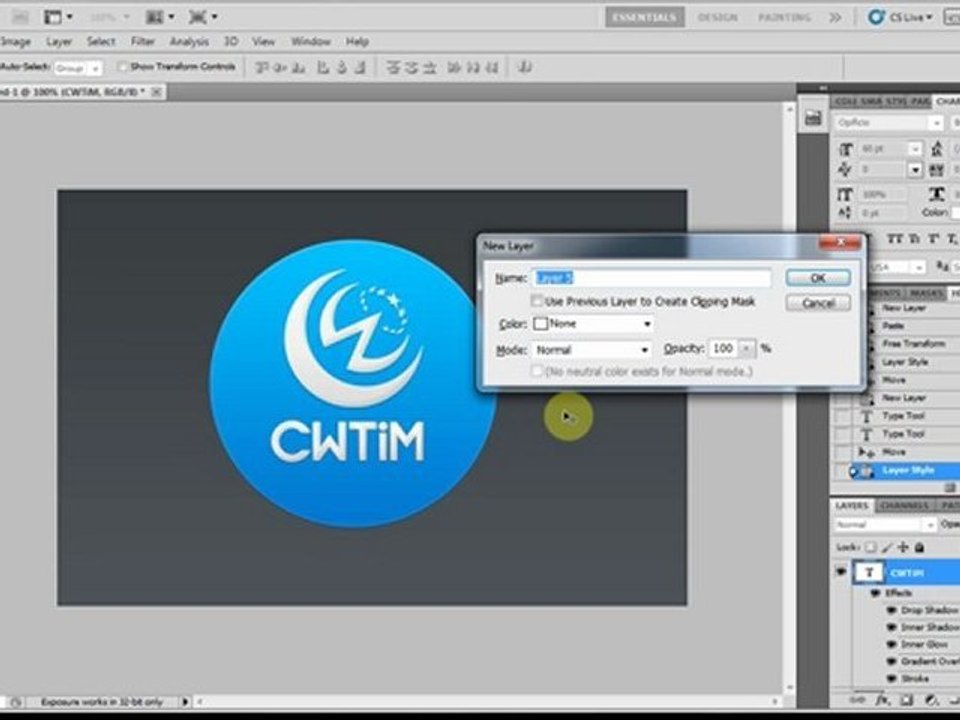Open the Analysis menu
The height and width of the screenshot is (720, 960).
189,42
